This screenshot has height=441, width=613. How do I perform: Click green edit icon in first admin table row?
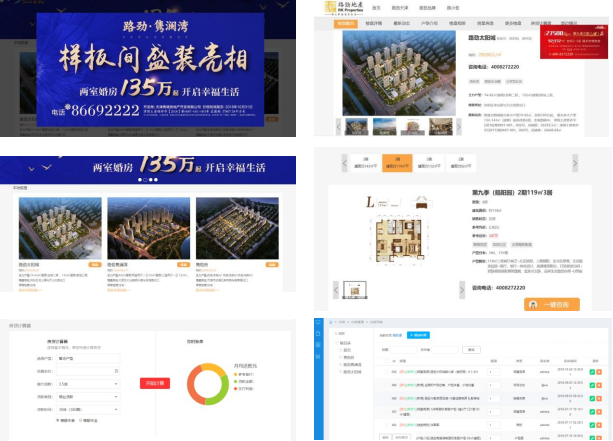pyautogui.click(x=592, y=372)
